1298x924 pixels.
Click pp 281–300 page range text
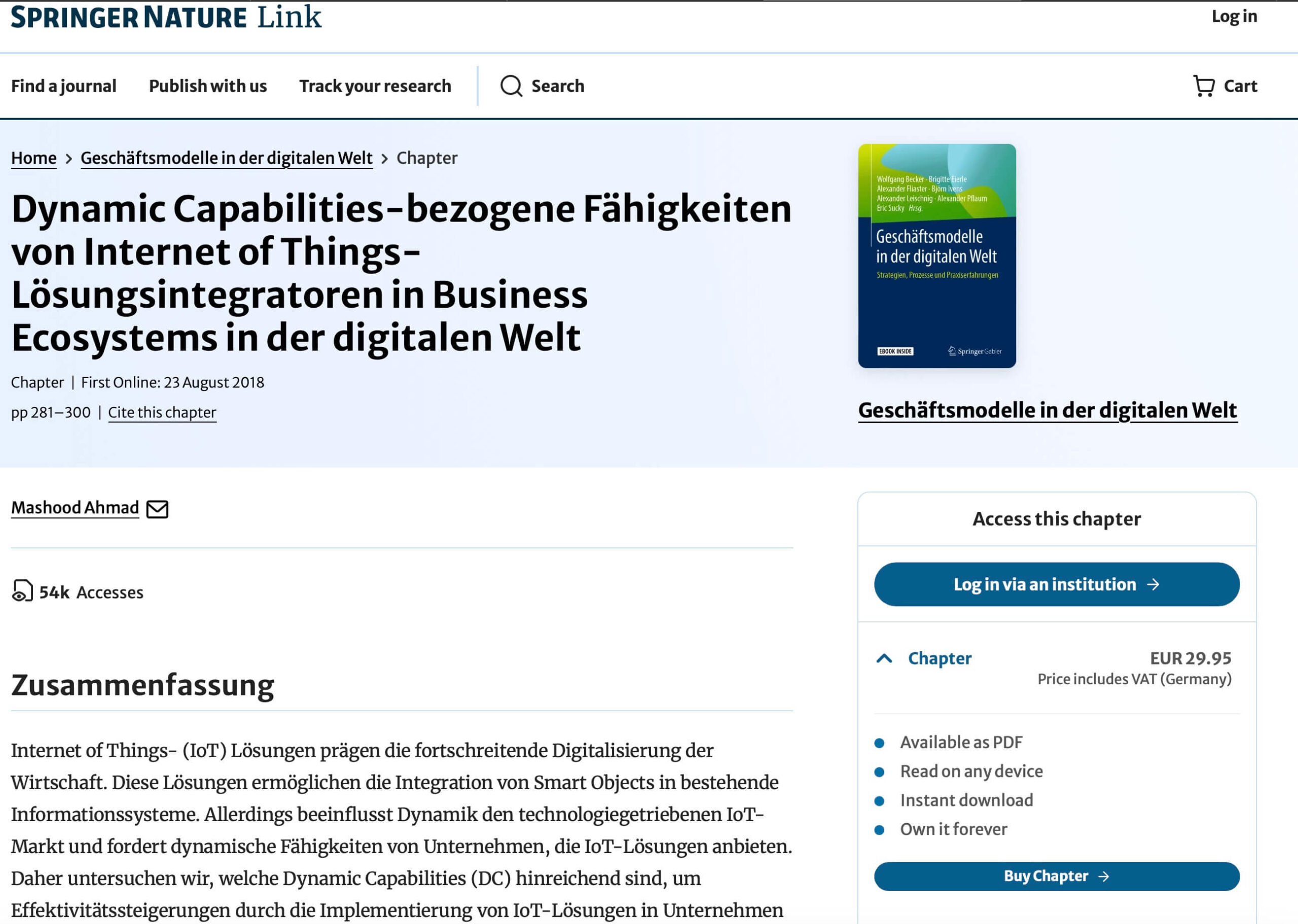(x=51, y=413)
